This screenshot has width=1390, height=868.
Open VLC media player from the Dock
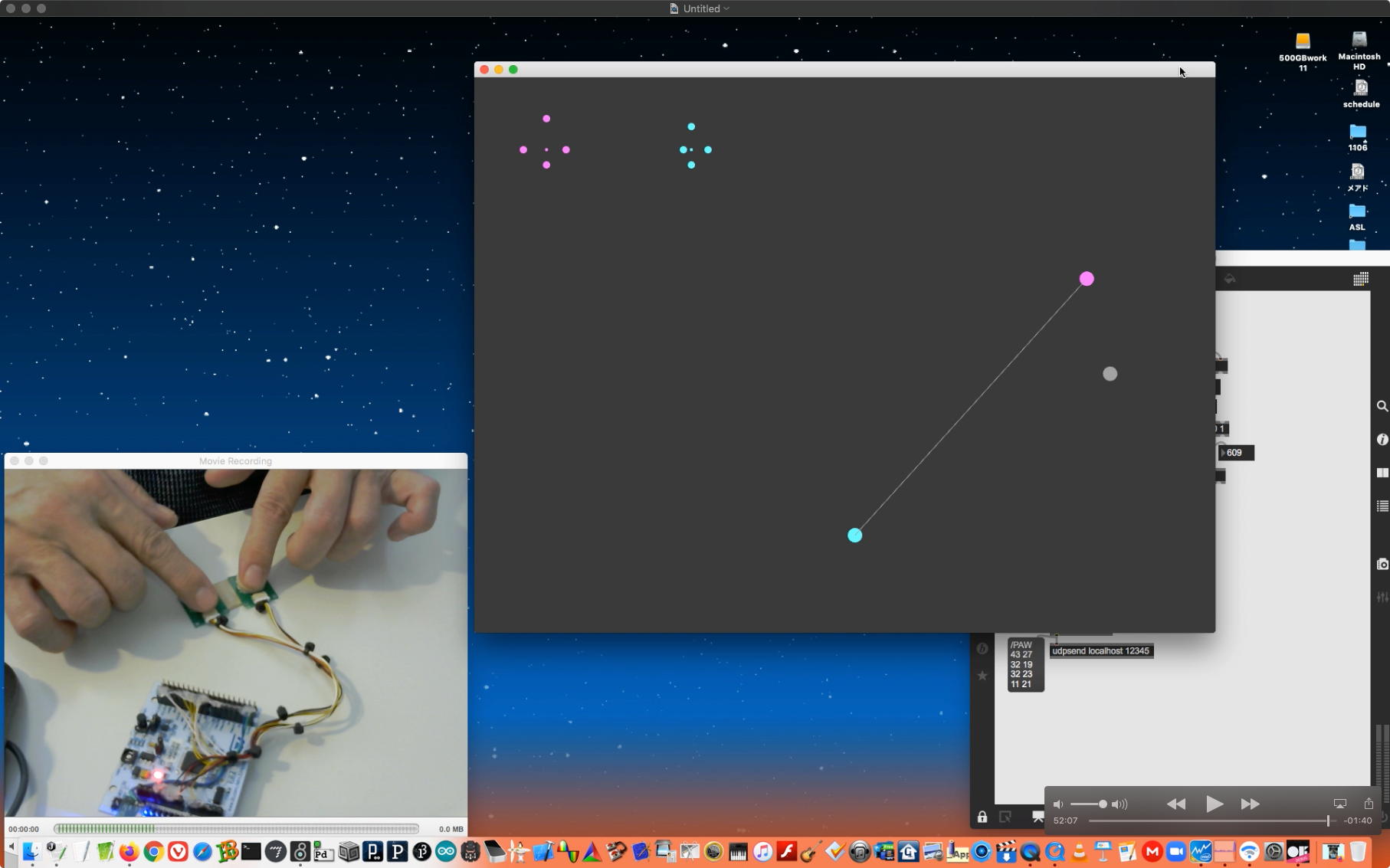pyautogui.click(x=1079, y=851)
